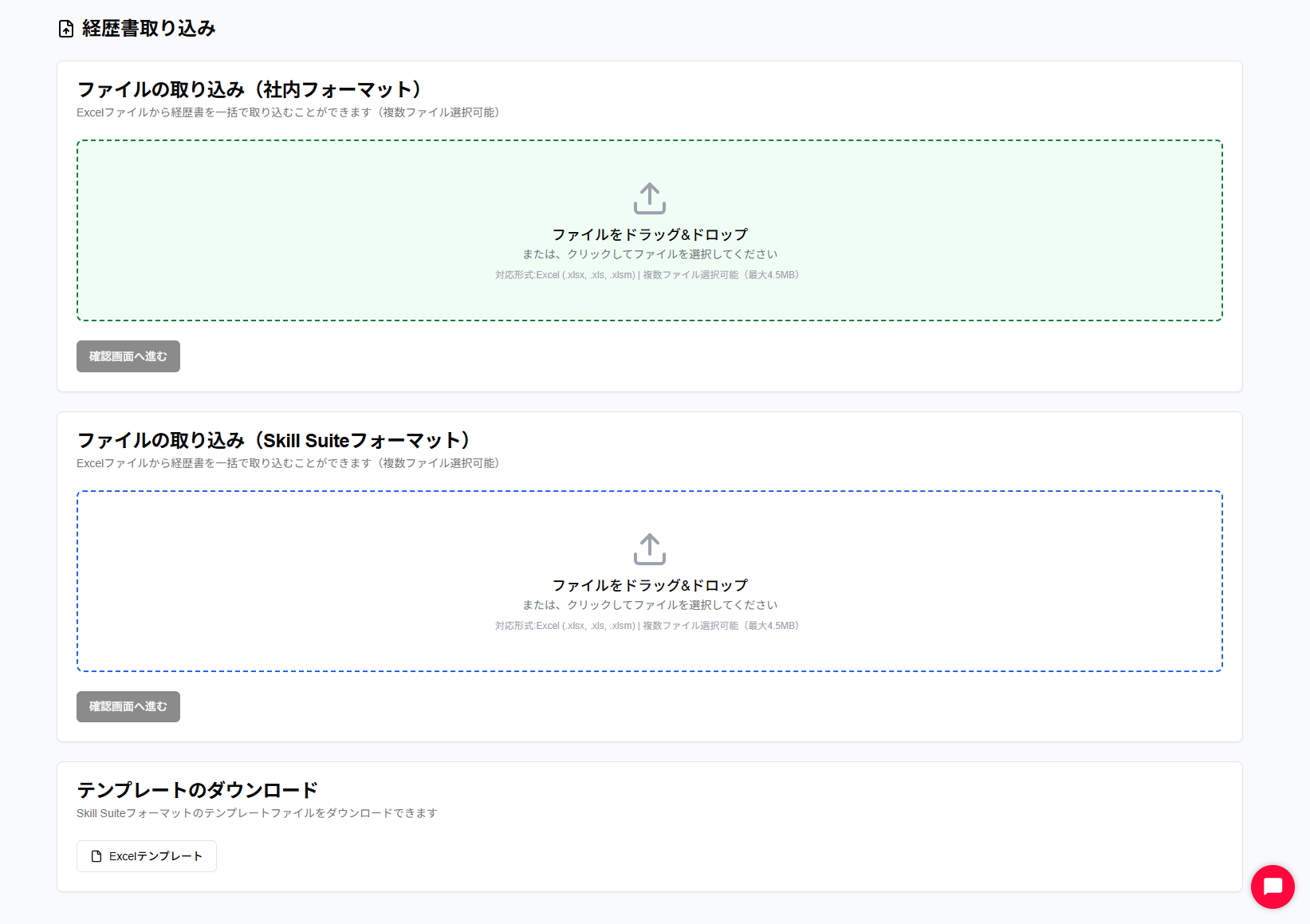Click the Excelファイルから subtitle under Skill Suite heading
This screenshot has height=924, width=1310.
[x=289, y=463]
